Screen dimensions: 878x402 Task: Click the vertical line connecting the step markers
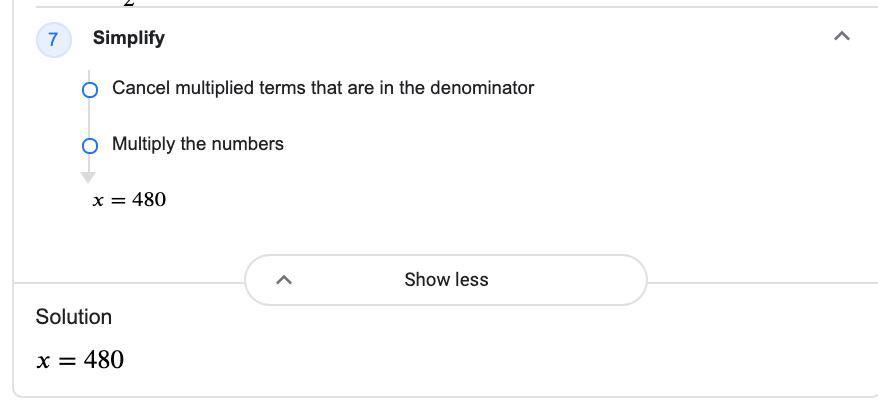click(89, 118)
